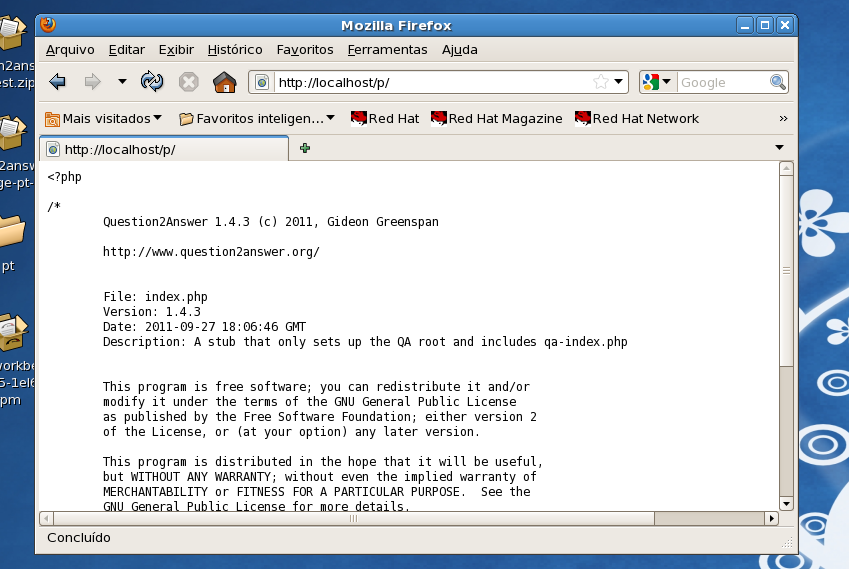Screen dimensions: 849x569
Task: Click the vertical scrollbar down arrow
Action: (786, 503)
